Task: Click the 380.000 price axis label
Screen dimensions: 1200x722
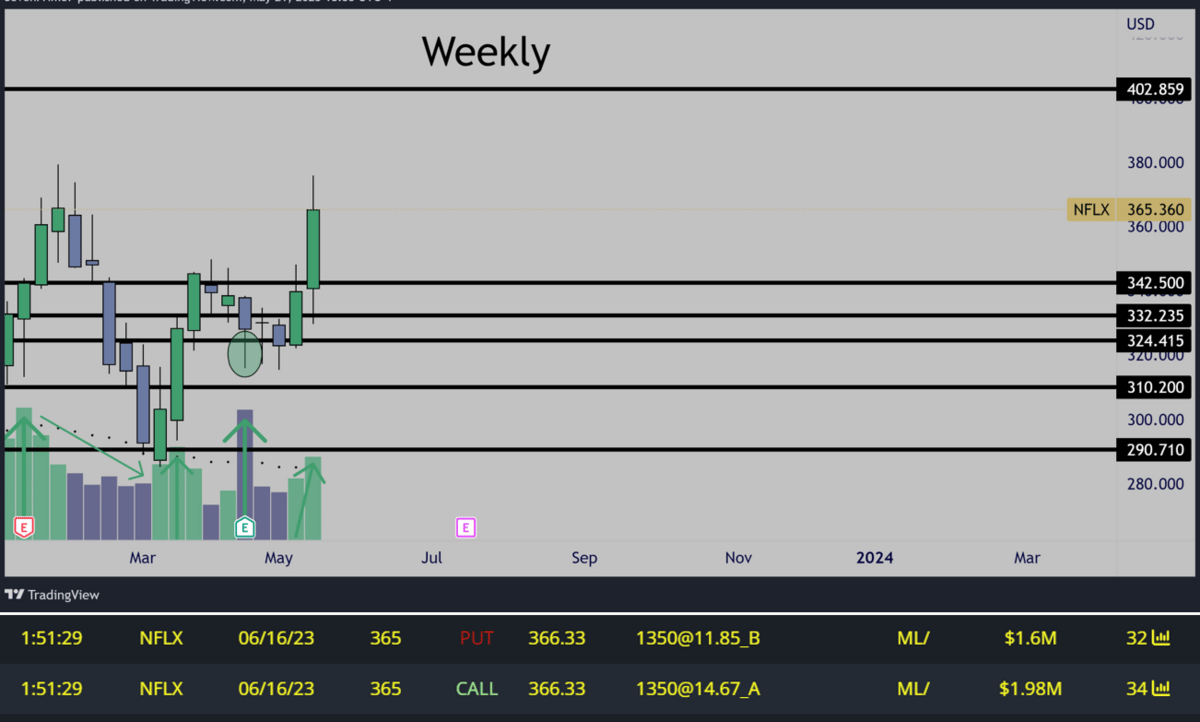Action: click(x=1155, y=162)
